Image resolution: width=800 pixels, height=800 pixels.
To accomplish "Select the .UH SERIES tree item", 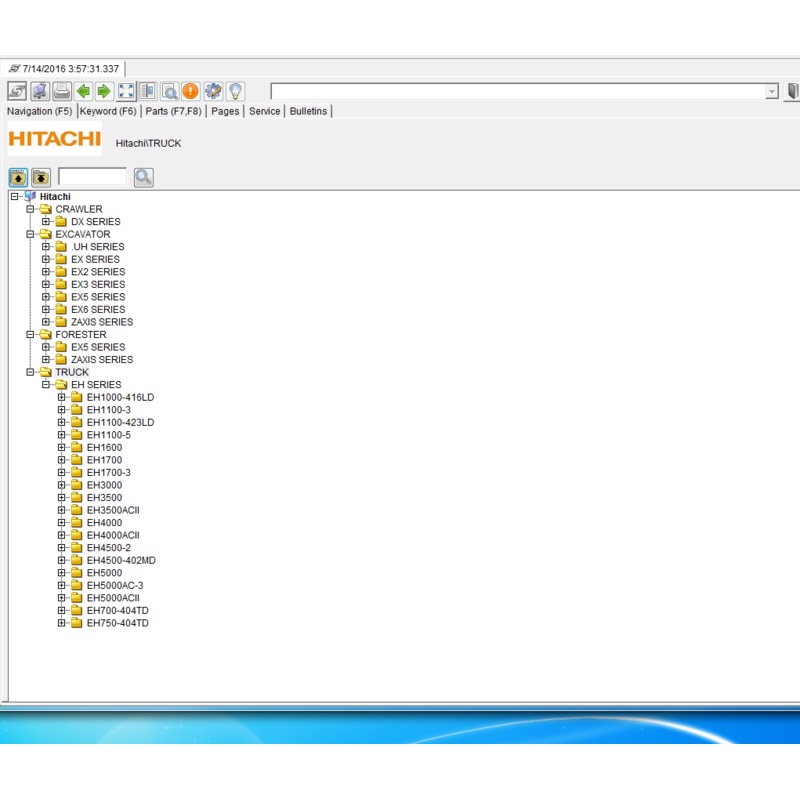I will [x=97, y=247].
